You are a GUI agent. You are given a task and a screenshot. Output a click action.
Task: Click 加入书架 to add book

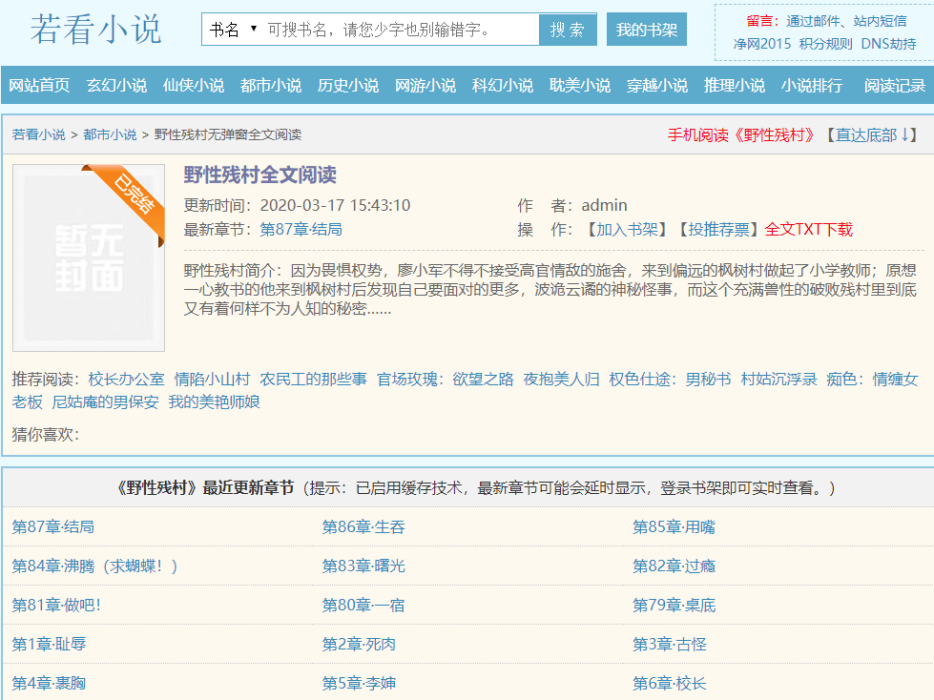pyautogui.click(x=627, y=229)
